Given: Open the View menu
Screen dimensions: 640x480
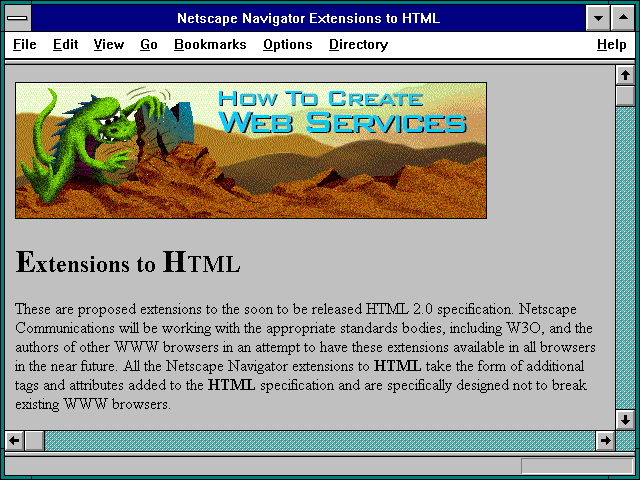Looking at the screenshot, I should (109, 44).
